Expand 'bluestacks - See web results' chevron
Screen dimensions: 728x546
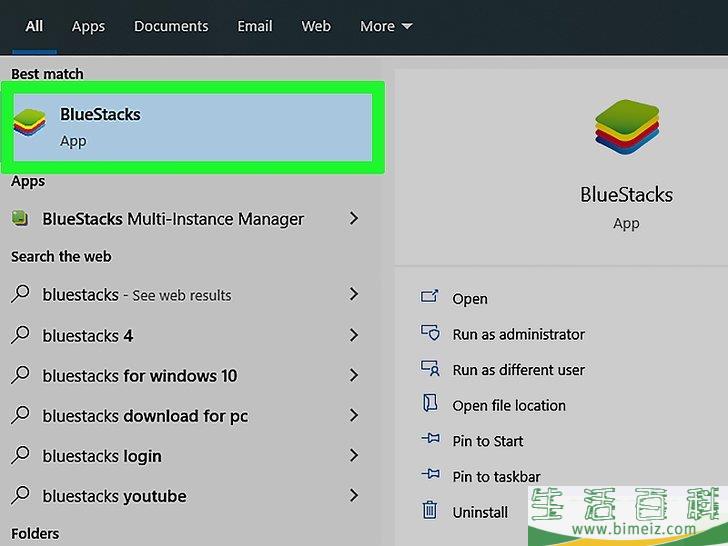[x=354, y=294]
